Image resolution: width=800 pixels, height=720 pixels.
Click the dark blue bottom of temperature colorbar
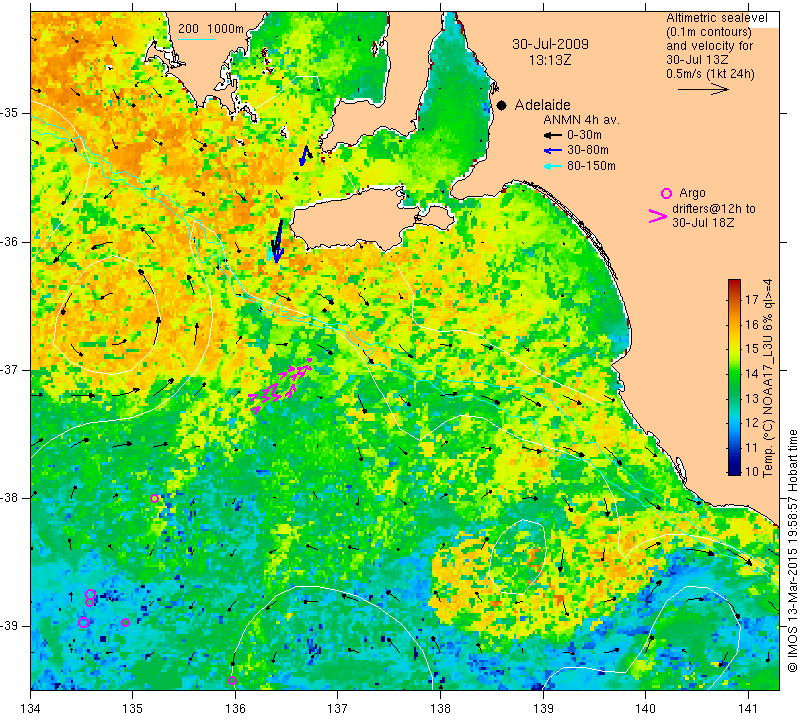tap(734, 470)
